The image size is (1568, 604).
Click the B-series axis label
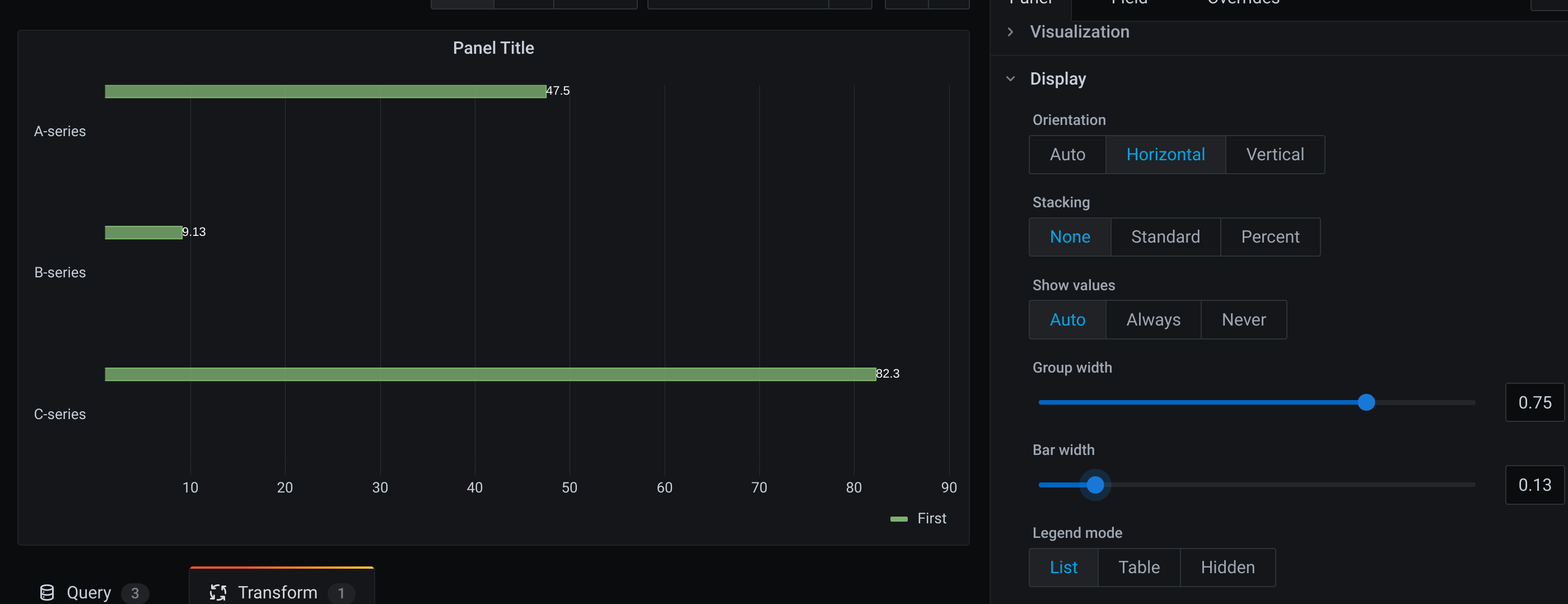[60, 273]
